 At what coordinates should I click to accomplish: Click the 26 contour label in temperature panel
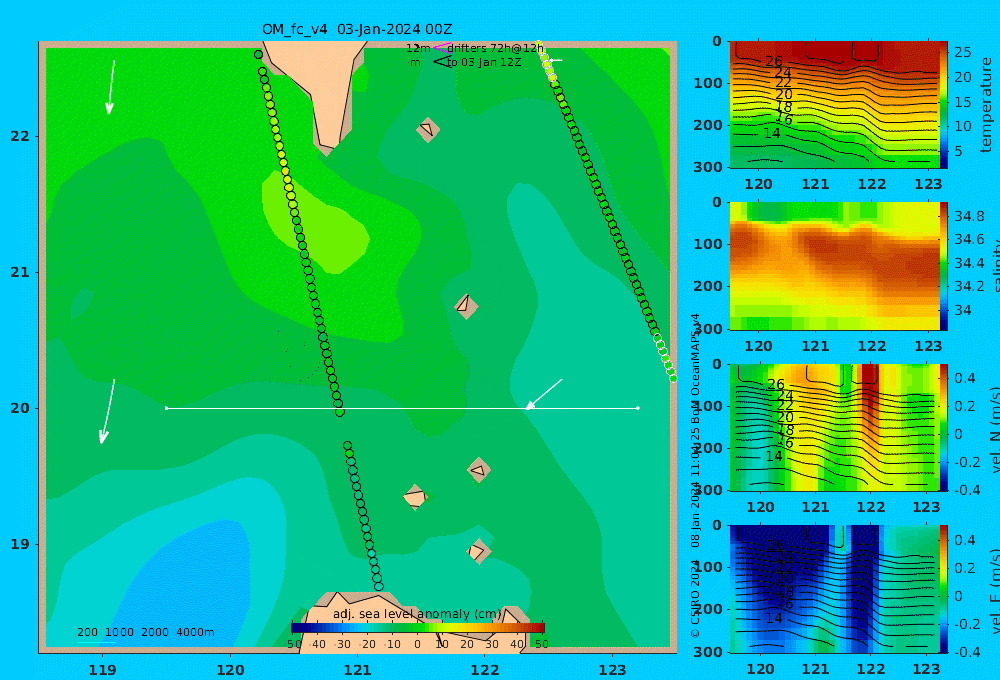pos(774,61)
